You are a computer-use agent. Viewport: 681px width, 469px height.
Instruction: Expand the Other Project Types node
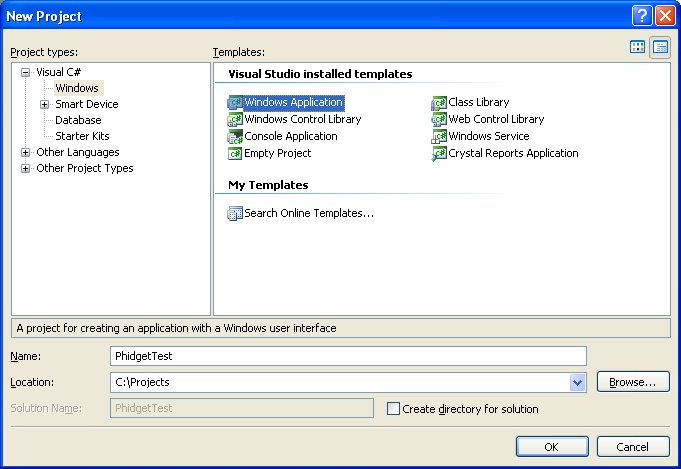(x=26, y=168)
